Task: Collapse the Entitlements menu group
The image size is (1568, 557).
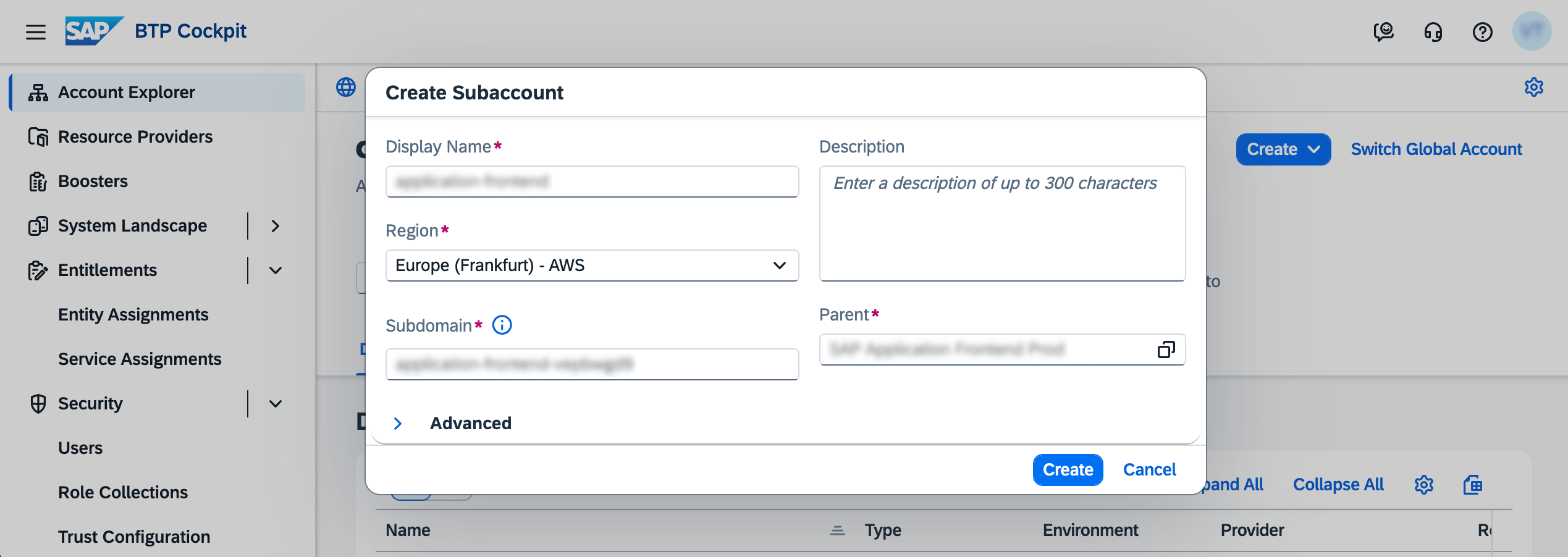Action: point(276,270)
